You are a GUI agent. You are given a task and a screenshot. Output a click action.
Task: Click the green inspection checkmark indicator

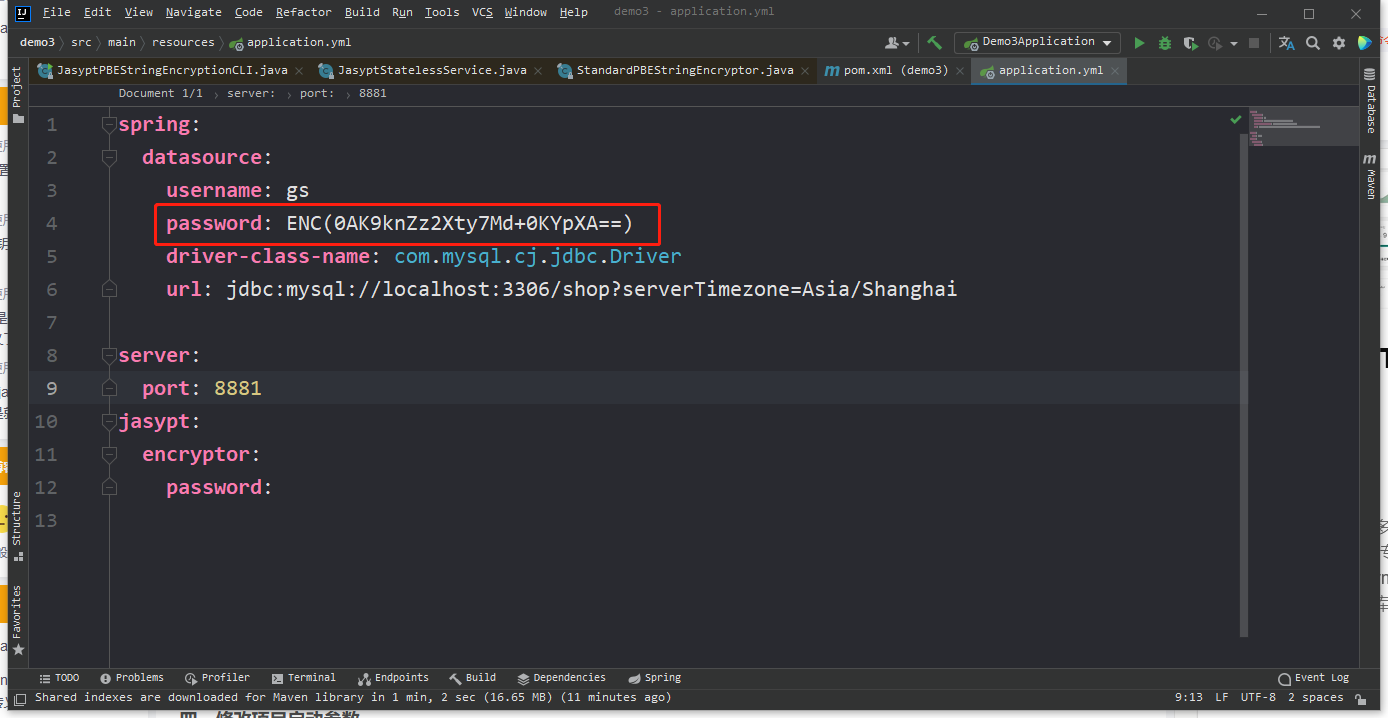1236,119
